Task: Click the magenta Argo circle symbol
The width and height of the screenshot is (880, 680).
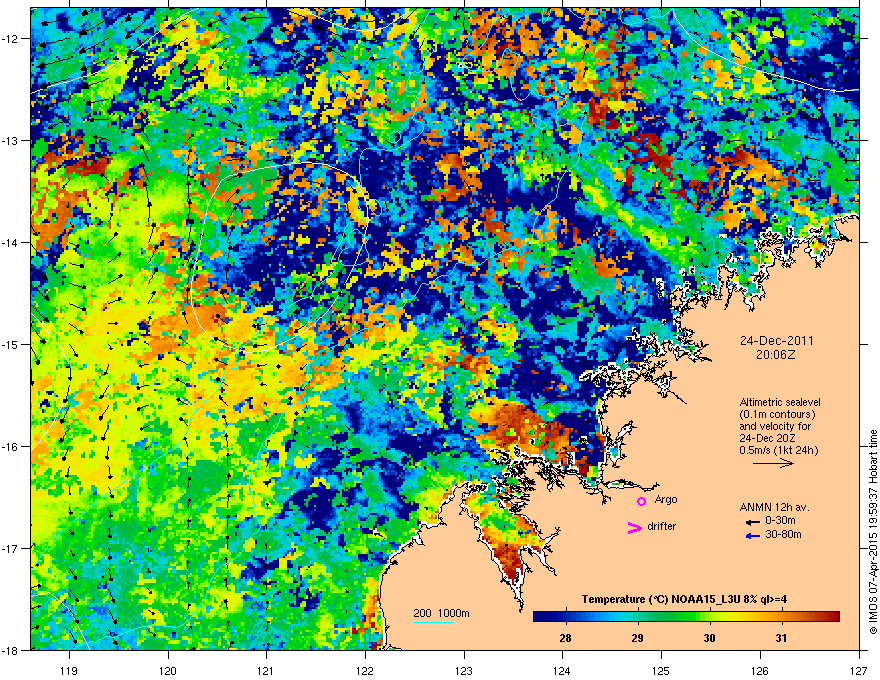Action: 641,501
